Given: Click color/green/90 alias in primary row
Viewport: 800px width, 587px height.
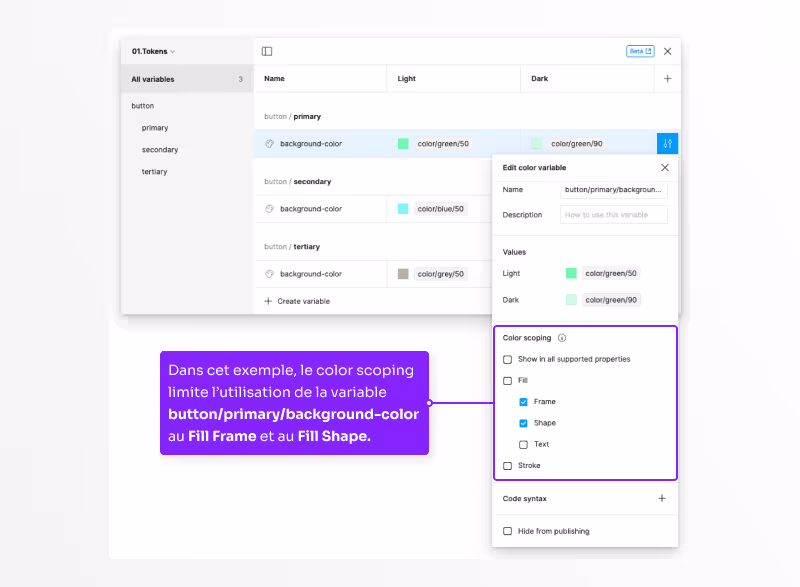Looking at the screenshot, I should tap(577, 144).
